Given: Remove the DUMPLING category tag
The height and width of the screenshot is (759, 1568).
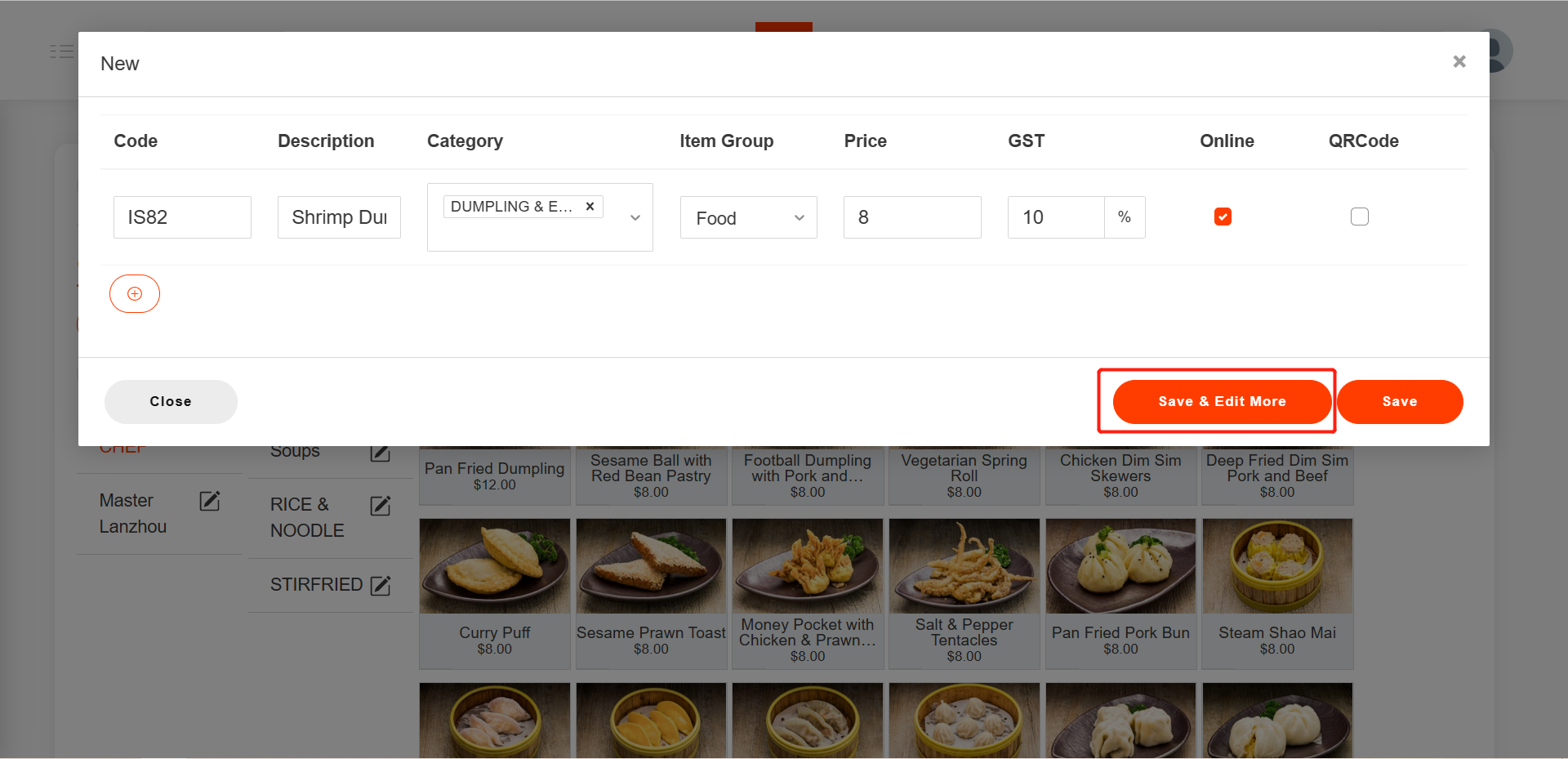Looking at the screenshot, I should coord(590,206).
